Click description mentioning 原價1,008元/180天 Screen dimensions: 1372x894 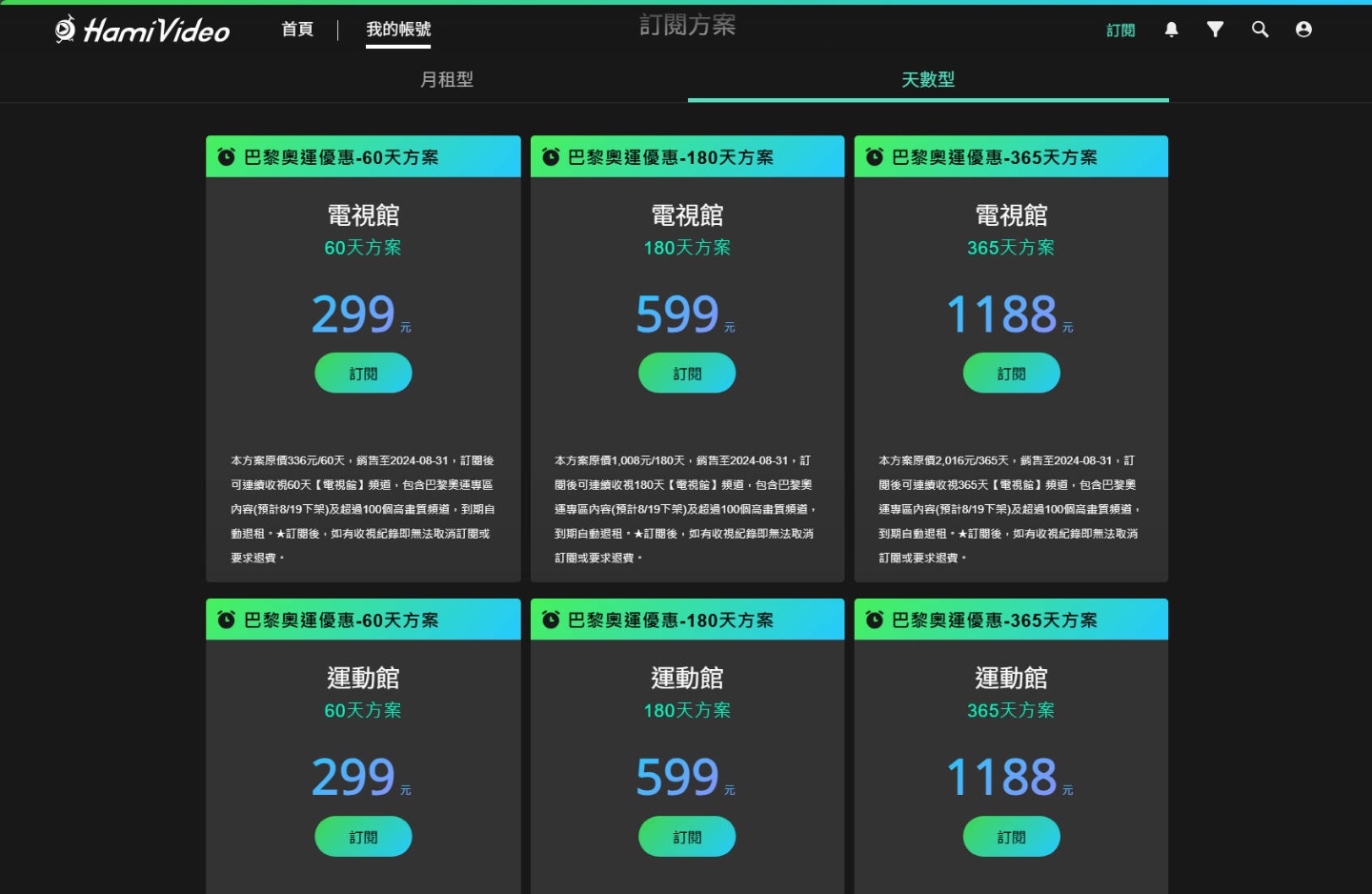[x=687, y=509]
